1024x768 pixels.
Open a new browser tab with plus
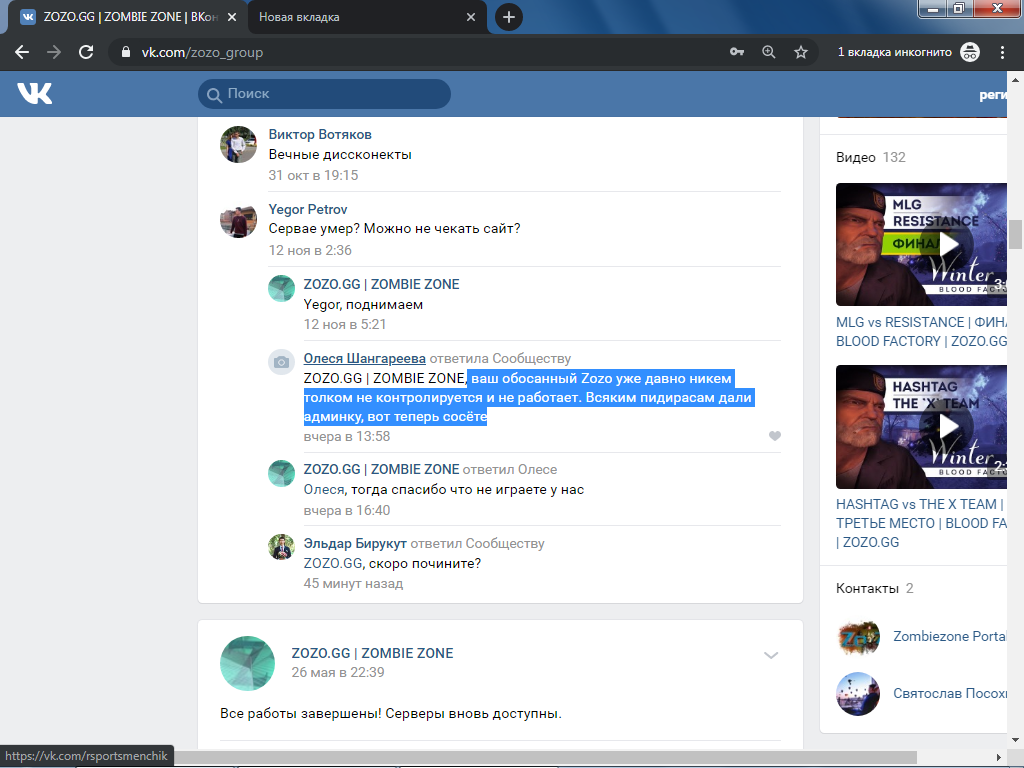click(509, 17)
